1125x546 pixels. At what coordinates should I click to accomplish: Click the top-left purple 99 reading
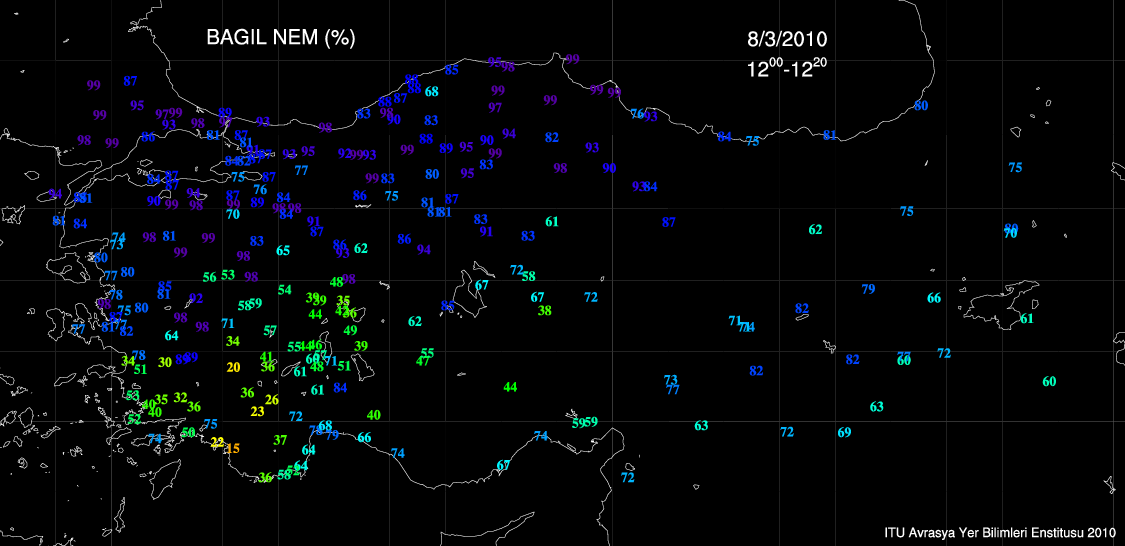(x=94, y=86)
